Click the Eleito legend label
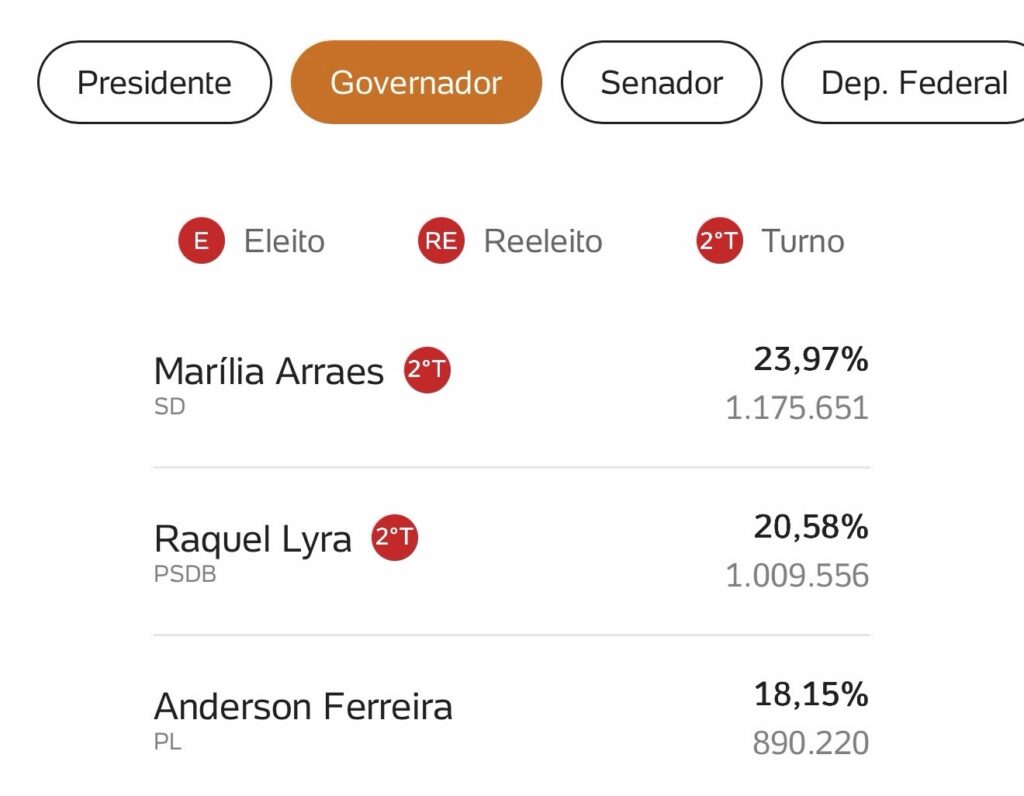 [x=284, y=242]
